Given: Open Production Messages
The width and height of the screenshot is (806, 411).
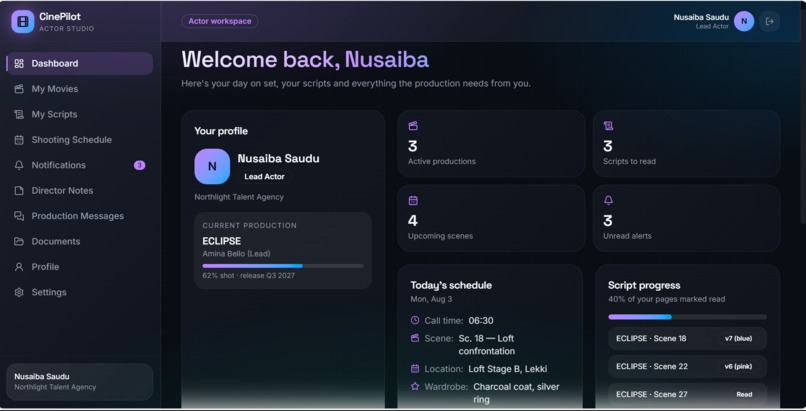Looking at the screenshot, I should pyautogui.click(x=79, y=216).
